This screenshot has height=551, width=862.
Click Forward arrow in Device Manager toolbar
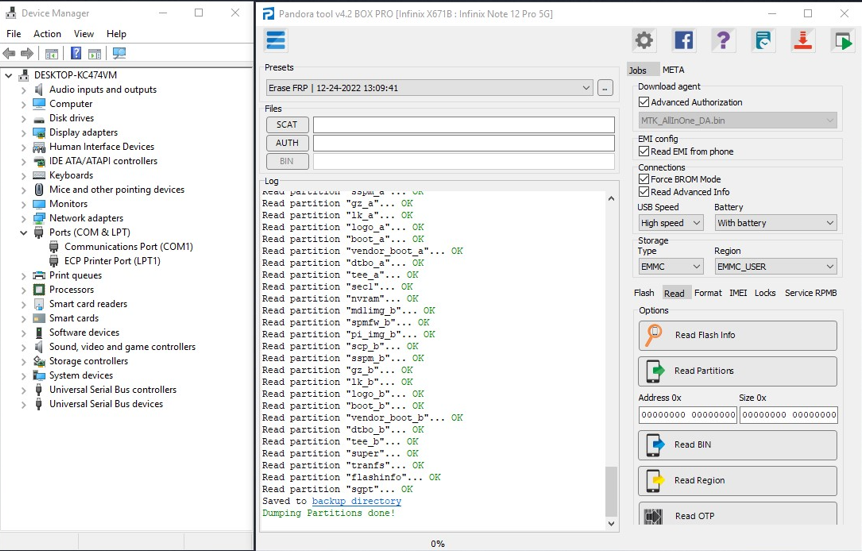27,53
